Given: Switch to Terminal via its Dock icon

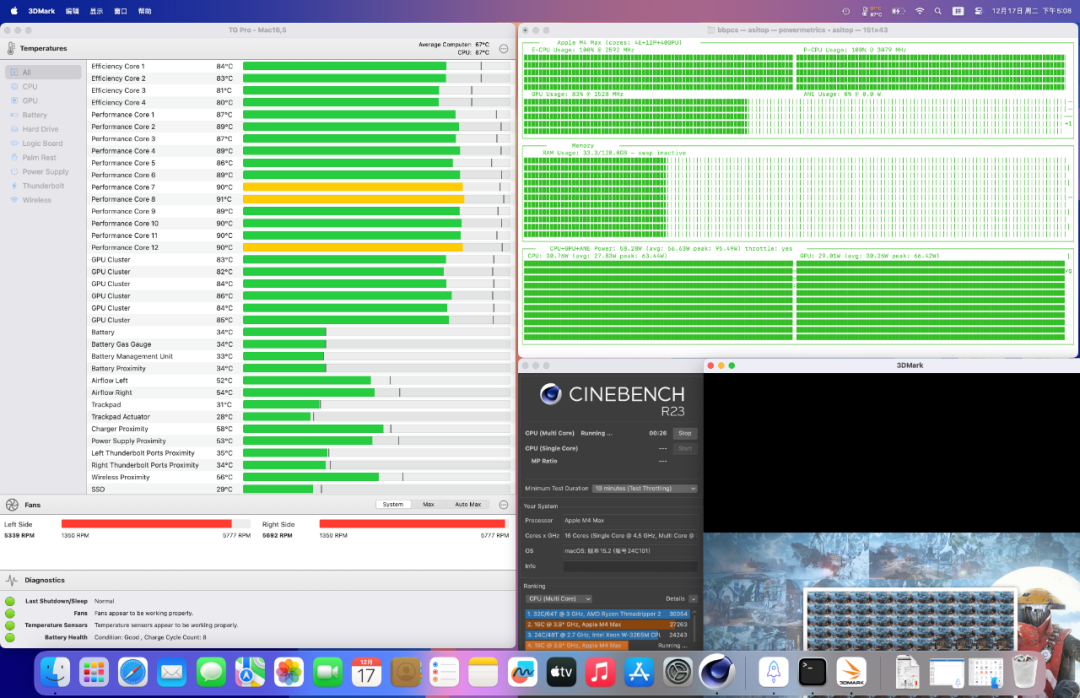Looking at the screenshot, I should (812, 672).
